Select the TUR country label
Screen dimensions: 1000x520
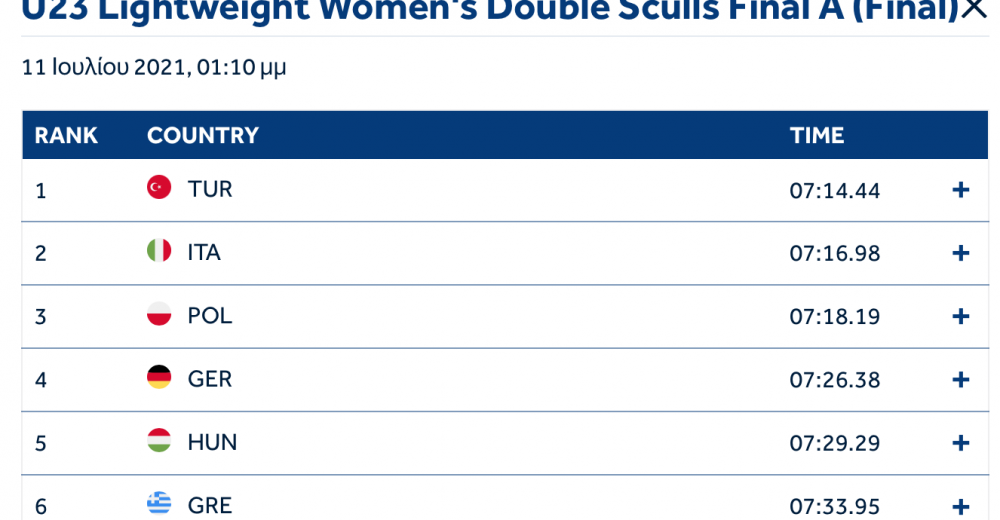(210, 189)
